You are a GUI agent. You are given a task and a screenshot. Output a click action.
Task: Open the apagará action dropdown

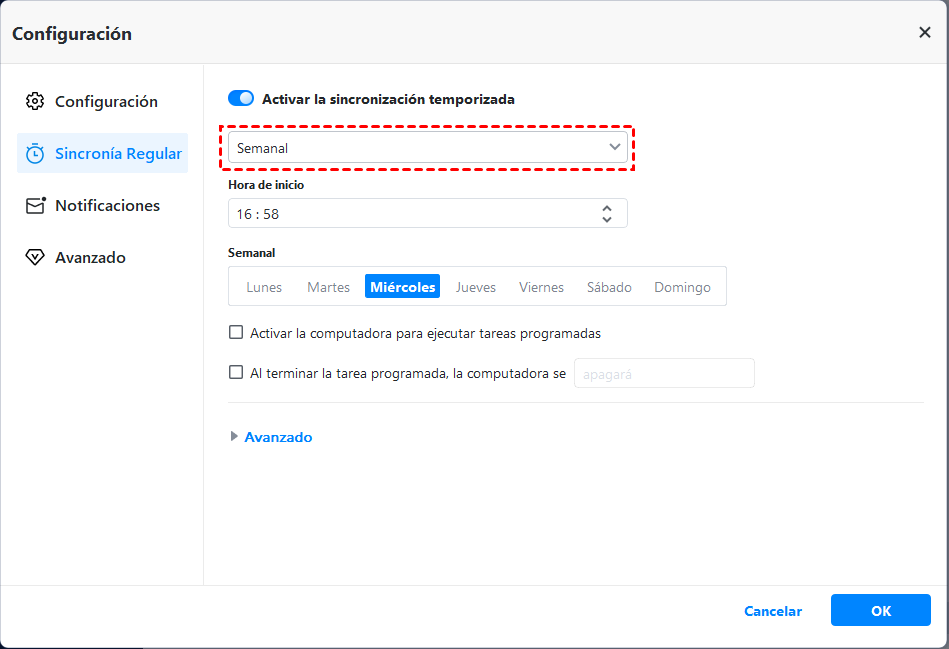(663, 373)
